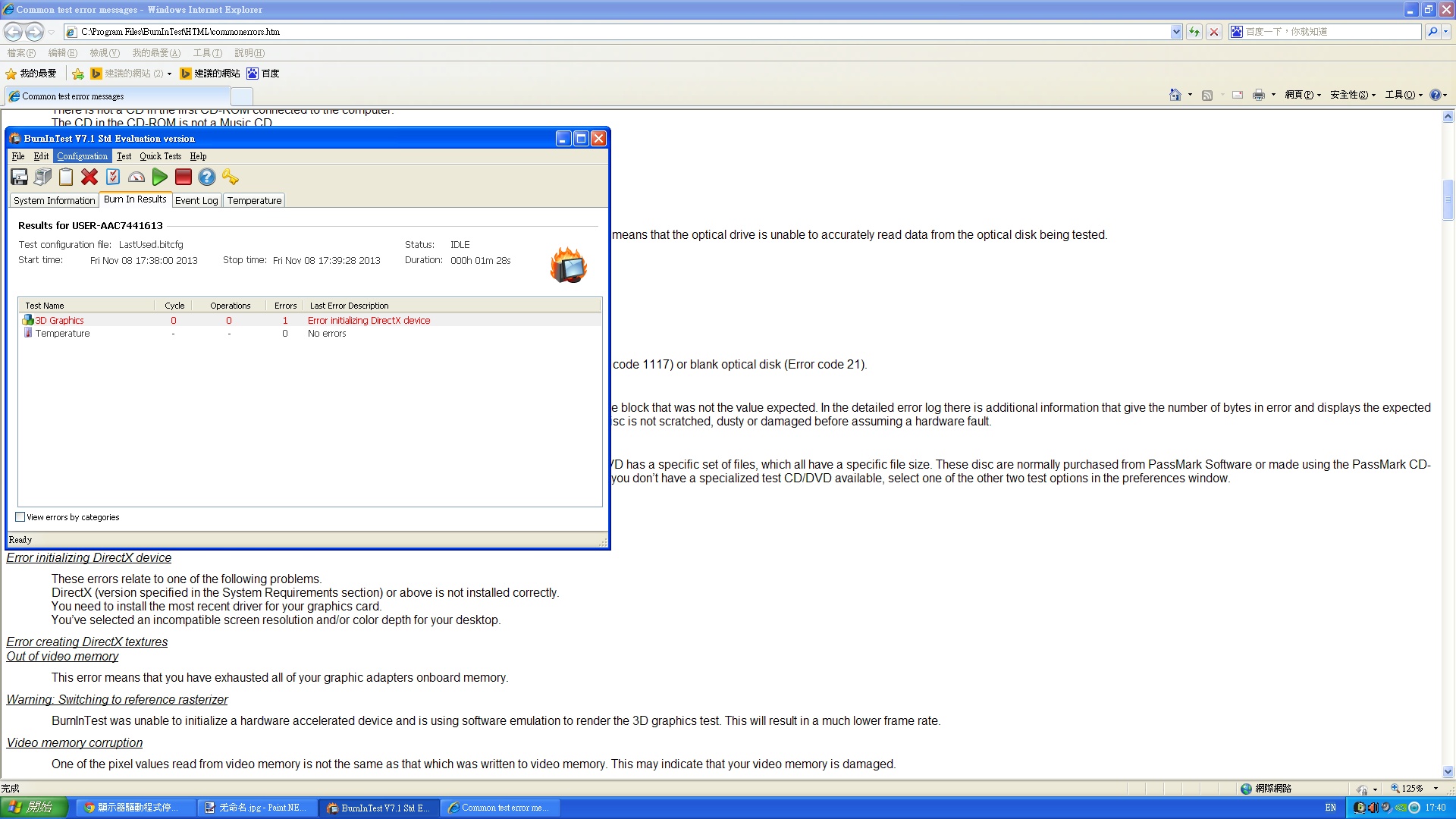Click the Print results icon in BurnInTest
This screenshot has width=1456, height=819.
point(43,177)
